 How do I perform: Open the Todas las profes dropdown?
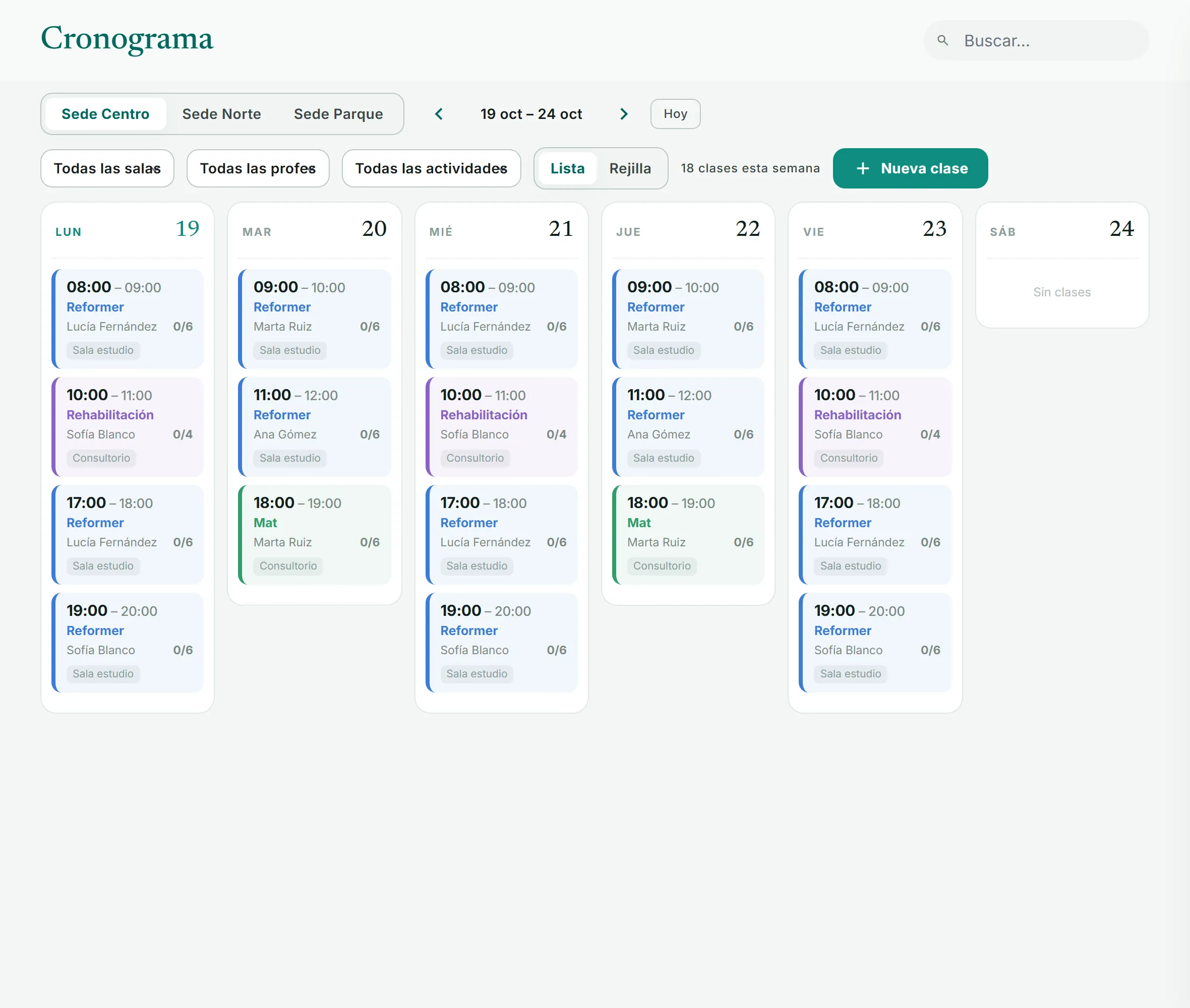[258, 168]
